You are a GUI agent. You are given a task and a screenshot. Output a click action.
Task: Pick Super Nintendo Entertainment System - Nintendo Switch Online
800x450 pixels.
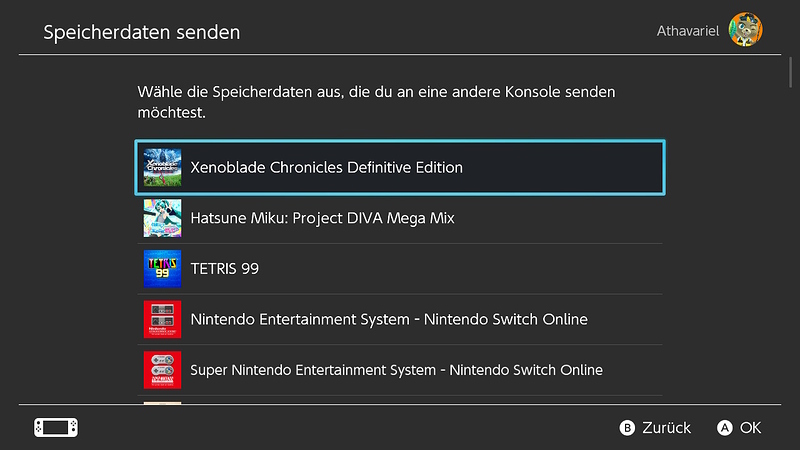[x=400, y=369]
